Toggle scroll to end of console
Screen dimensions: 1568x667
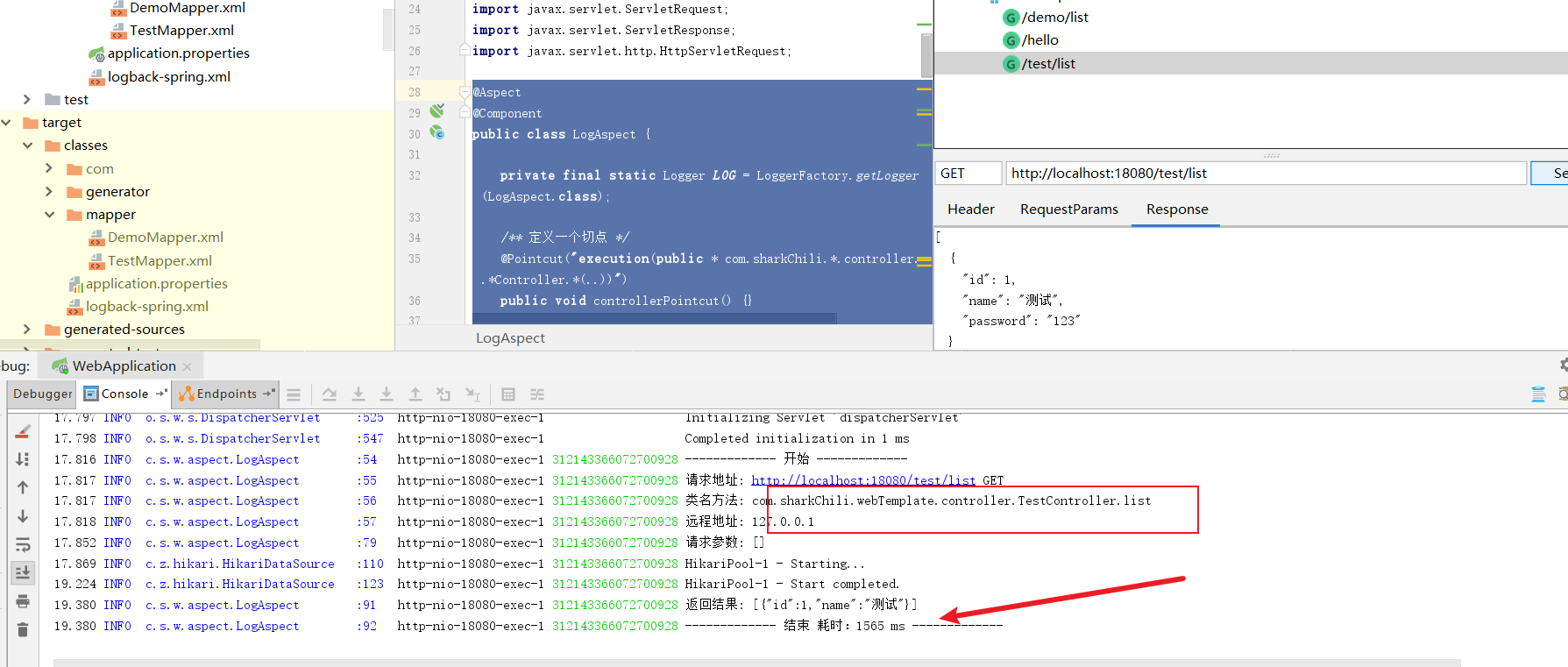[23, 572]
